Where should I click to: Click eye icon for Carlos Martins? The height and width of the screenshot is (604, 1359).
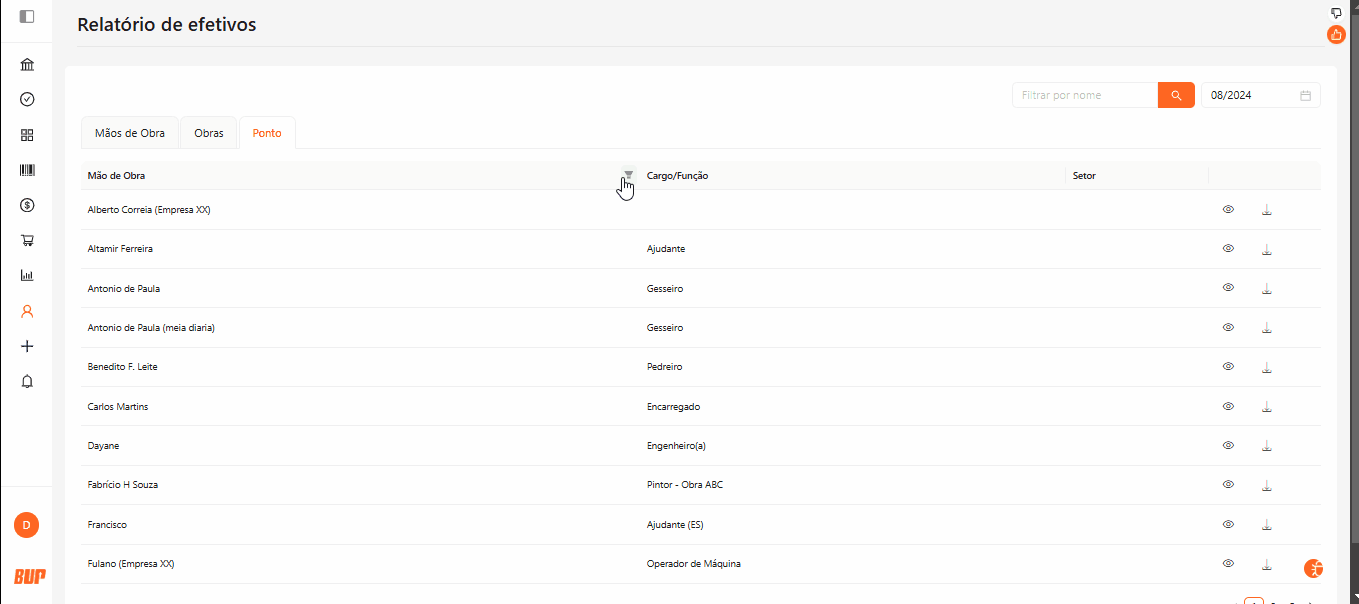tap(1228, 406)
